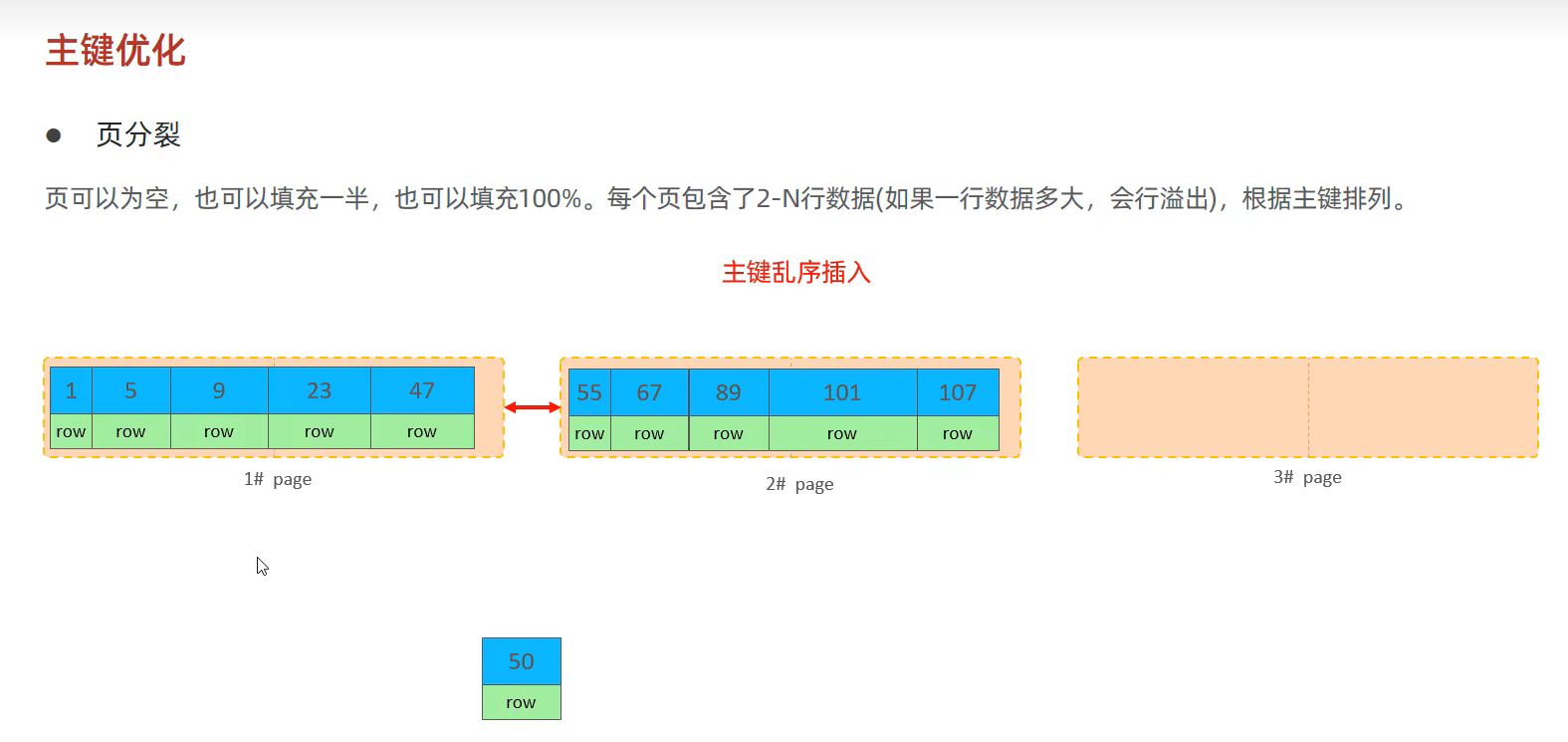Click the "页分裂" bullet heading
Screen dimensions: 1568x742
click(x=138, y=134)
